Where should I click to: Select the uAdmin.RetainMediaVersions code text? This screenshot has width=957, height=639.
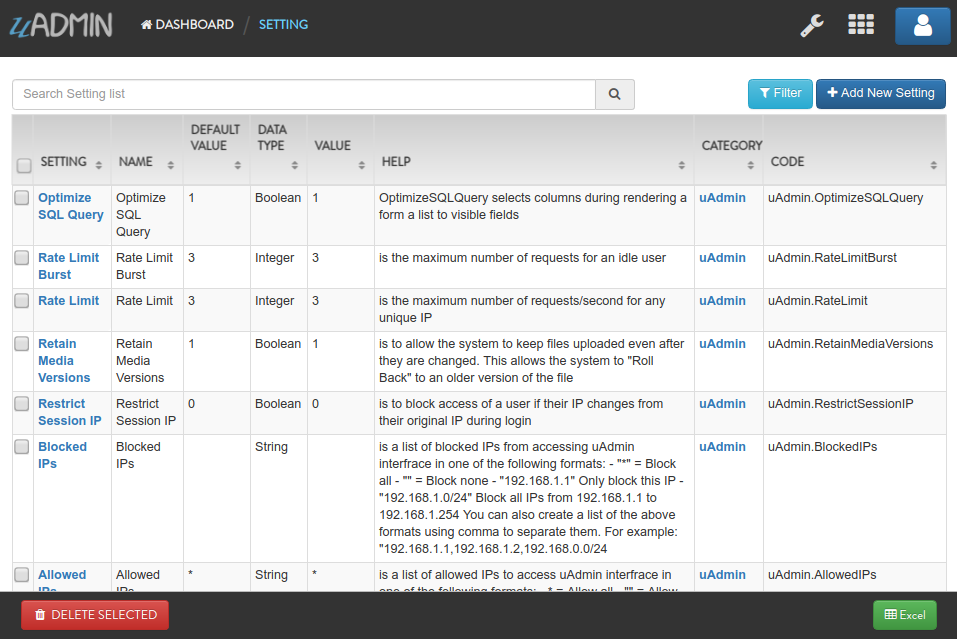pos(850,344)
